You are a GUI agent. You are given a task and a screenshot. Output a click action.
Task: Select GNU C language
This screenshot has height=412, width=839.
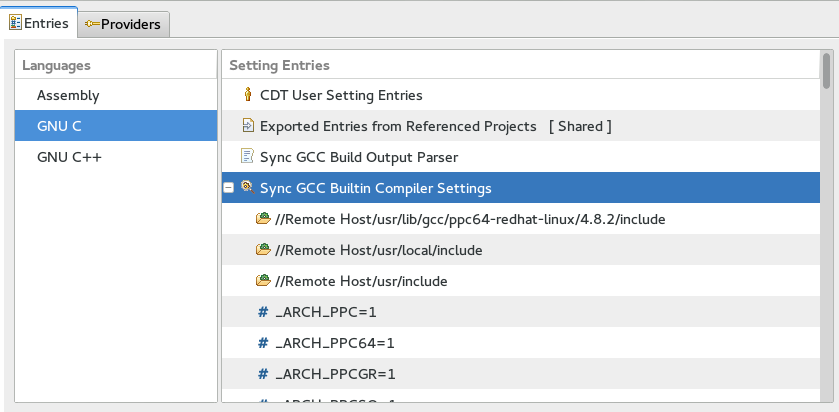point(116,126)
